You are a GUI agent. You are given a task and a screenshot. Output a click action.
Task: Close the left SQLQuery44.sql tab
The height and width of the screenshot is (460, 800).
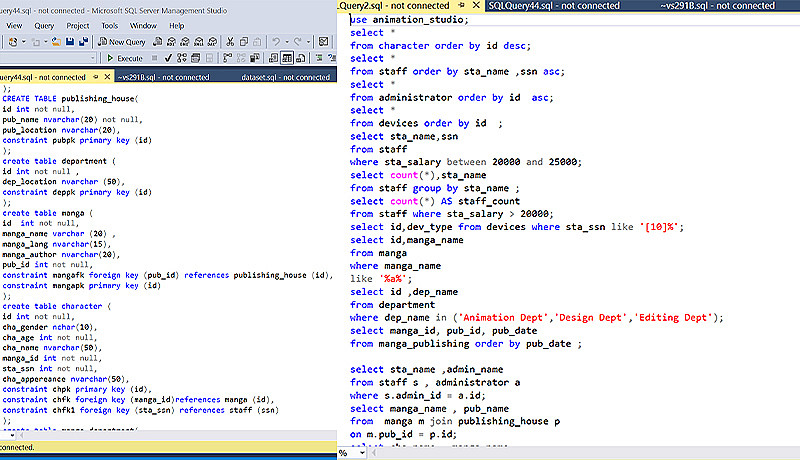[107, 76]
